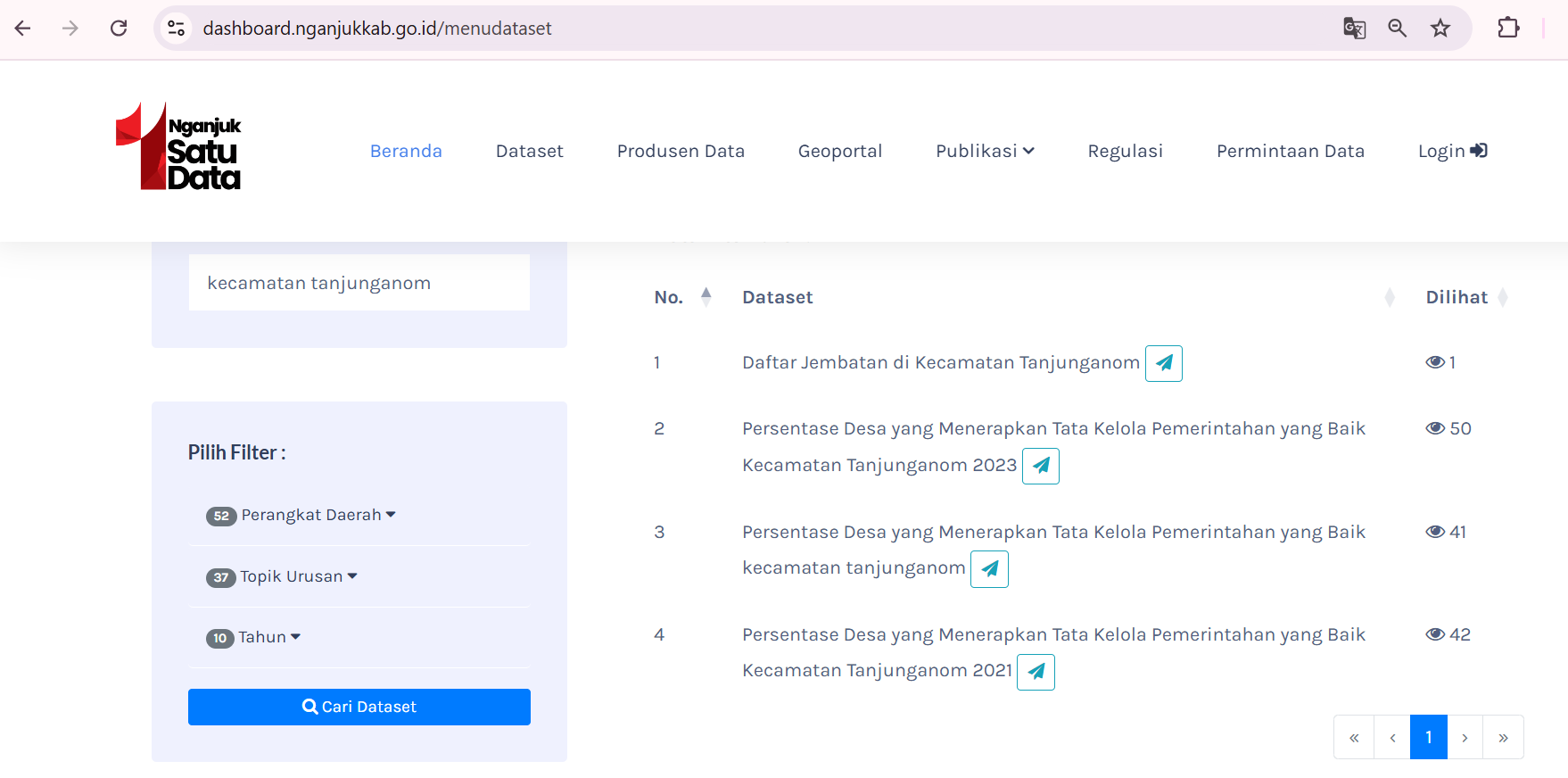Open the zoom magnifier icon in address bar

click(1397, 29)
